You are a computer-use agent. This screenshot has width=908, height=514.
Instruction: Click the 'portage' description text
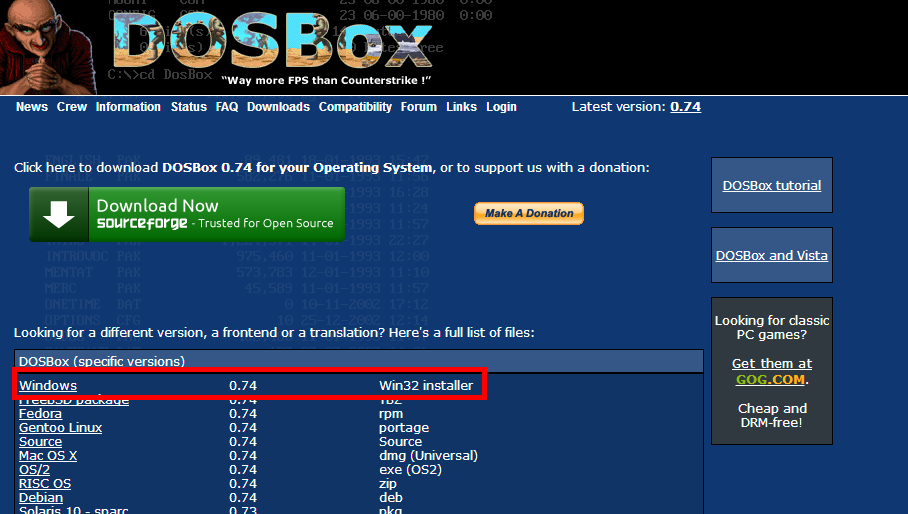point(404,428)
